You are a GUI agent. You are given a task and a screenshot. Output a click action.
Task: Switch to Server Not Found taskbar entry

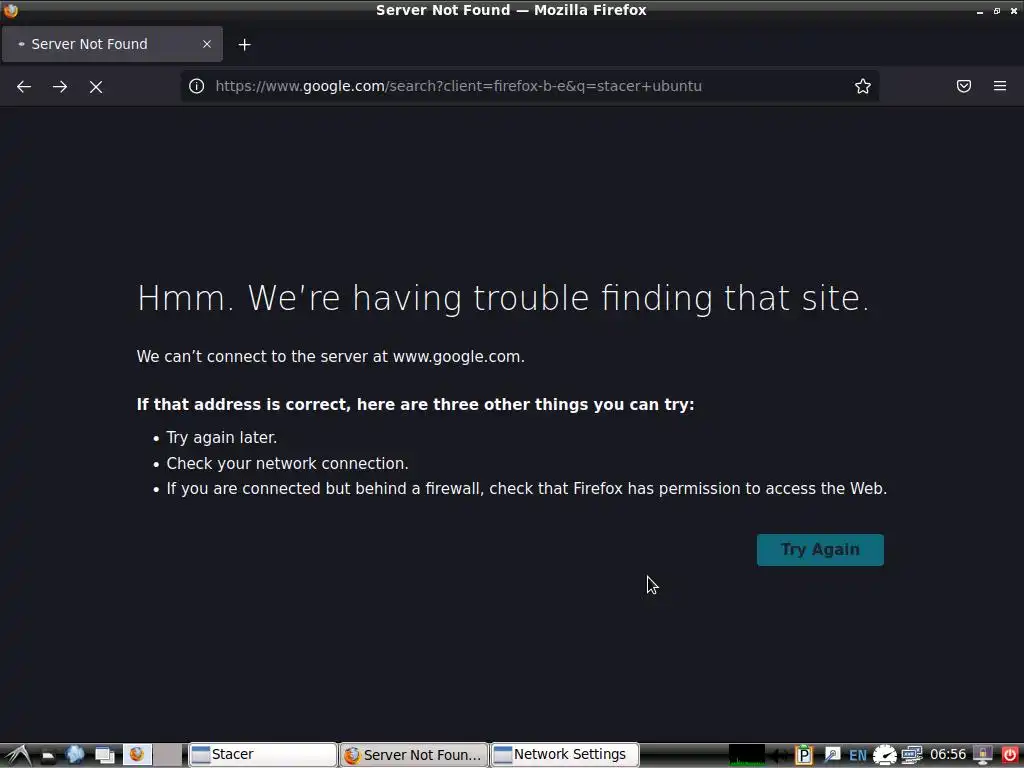(414, 755)
